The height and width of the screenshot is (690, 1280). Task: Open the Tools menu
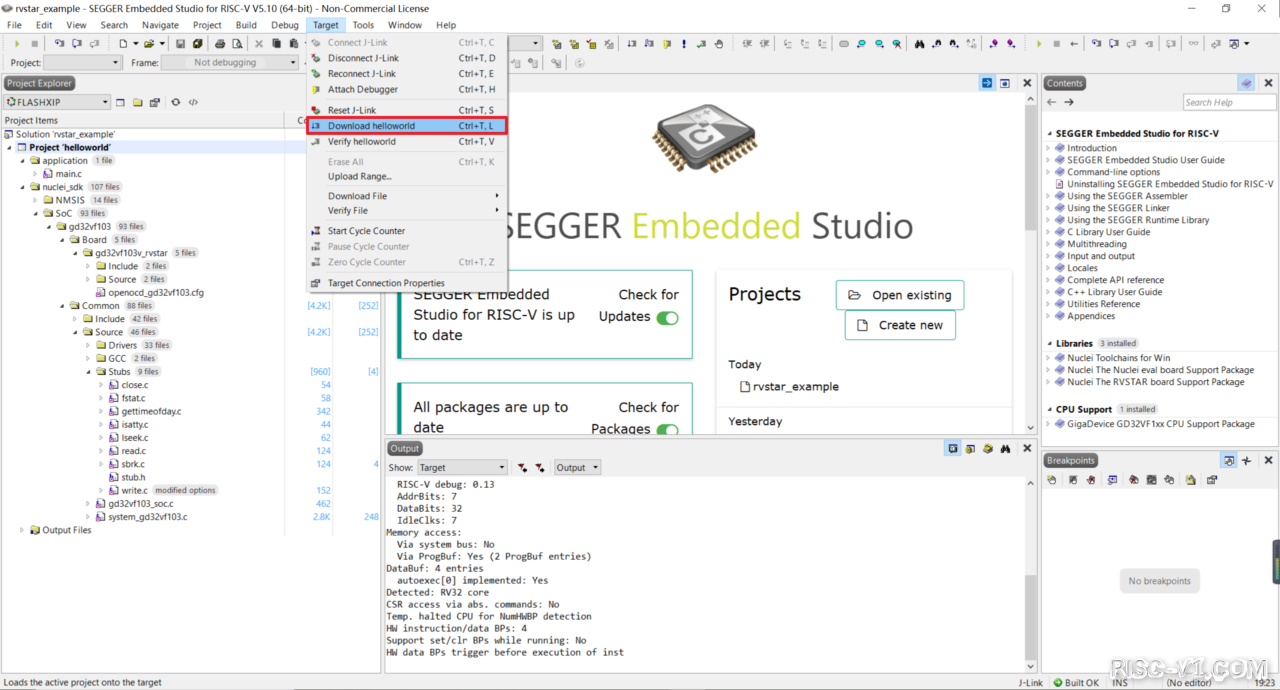tap(363, 25)
